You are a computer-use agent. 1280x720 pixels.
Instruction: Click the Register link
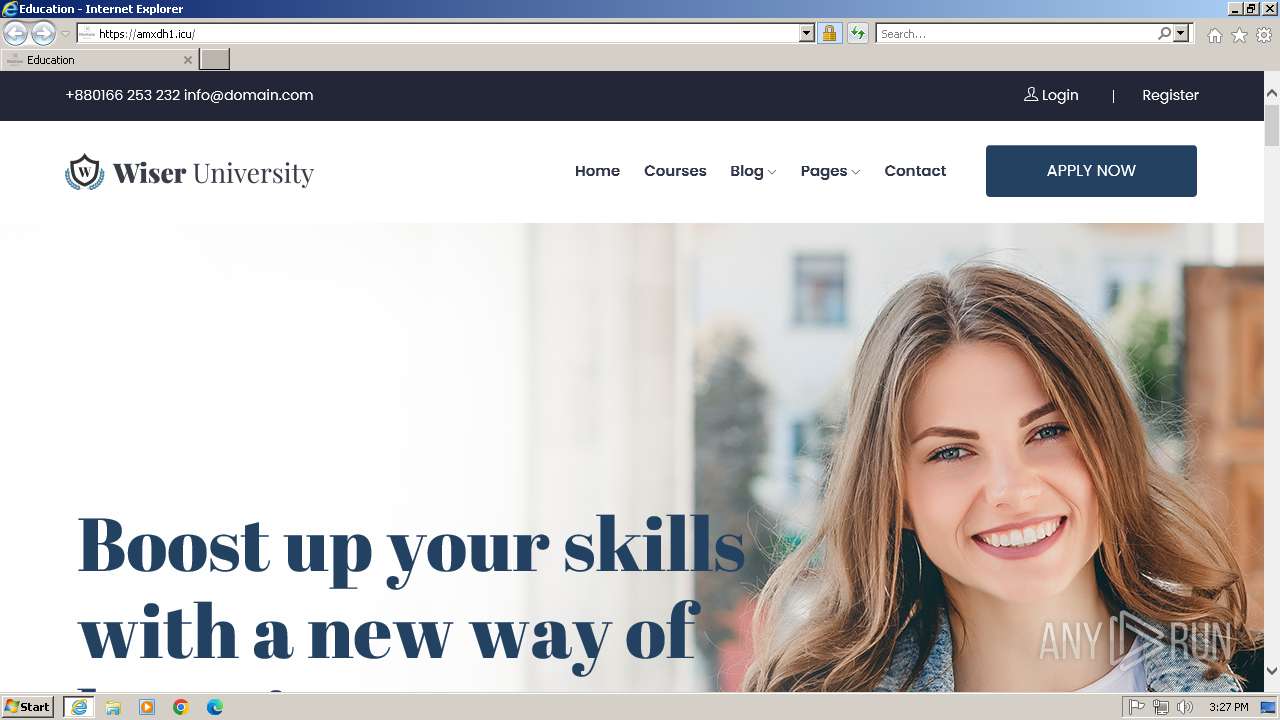click(x=1170, y=96)
